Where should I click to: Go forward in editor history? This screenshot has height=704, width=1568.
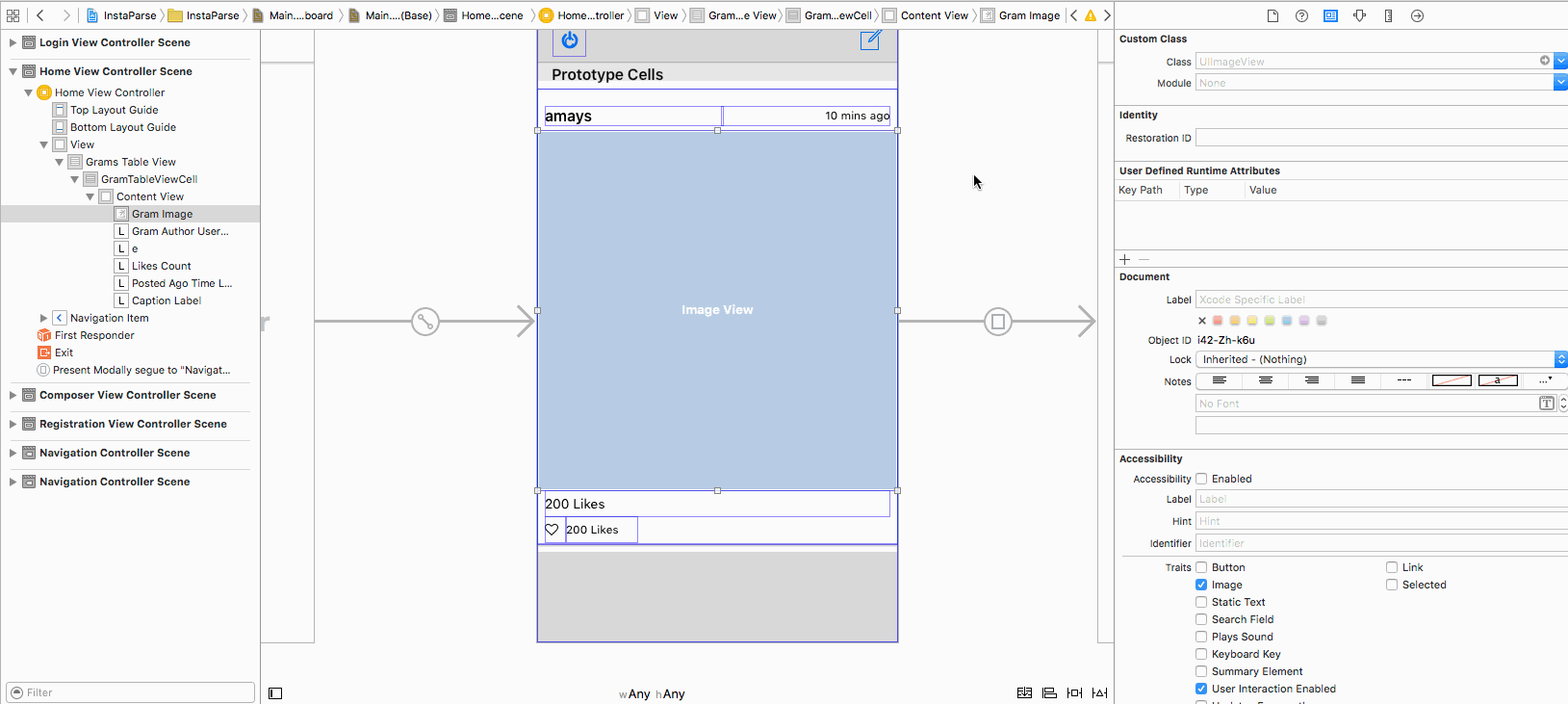pos(65,15)
